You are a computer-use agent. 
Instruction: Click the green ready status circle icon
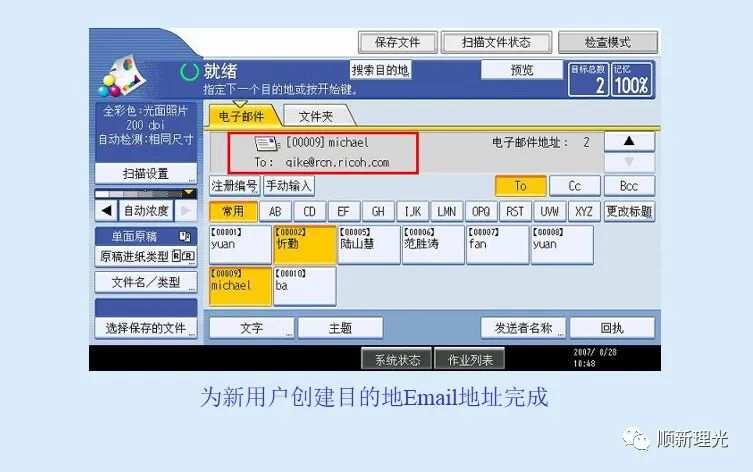[189, 72]
